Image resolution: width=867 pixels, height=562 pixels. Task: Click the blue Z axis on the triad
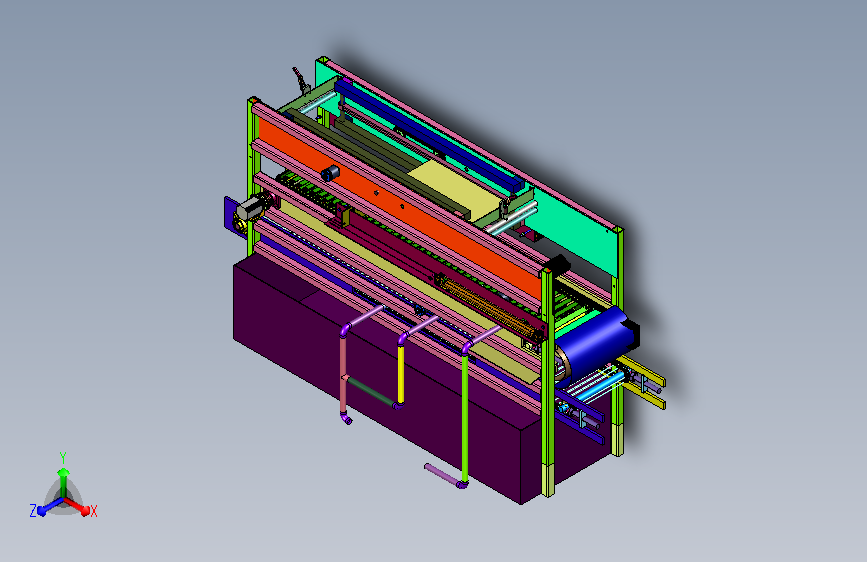49,507
